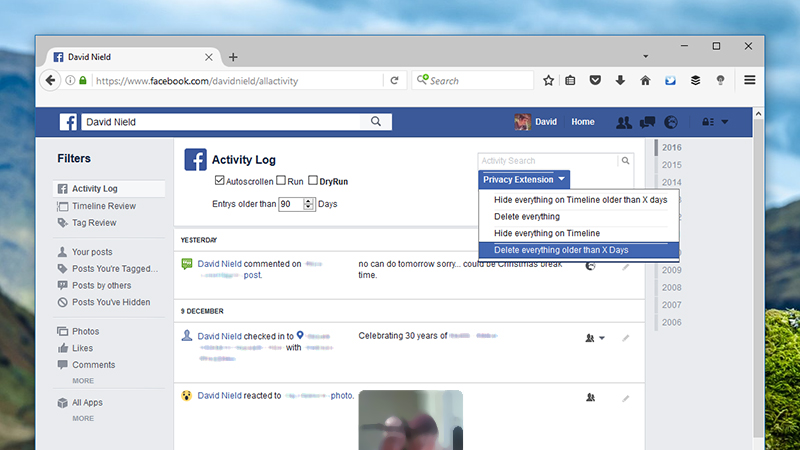Image resolution: width=800 pixels, height=450 pixels.
Task: Expand MORE under Comments filter
Action: click(x=83, y=381)
